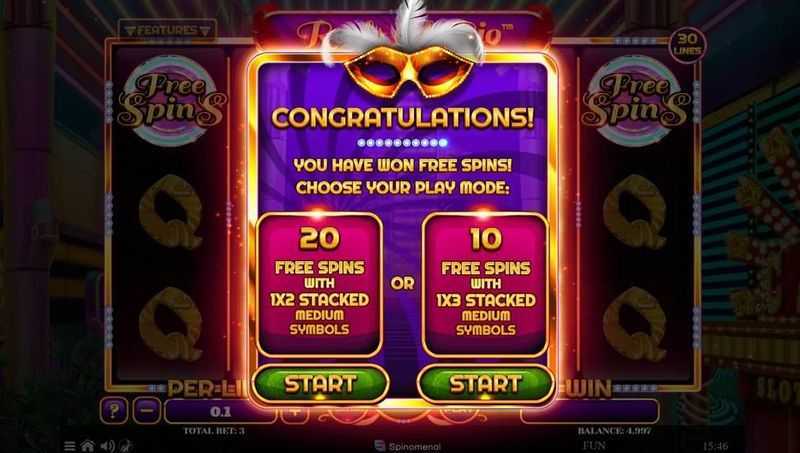This screenshot has height=453, width=800.
Task: Increase per-line bet with plus button
Action: pos(294,413)
